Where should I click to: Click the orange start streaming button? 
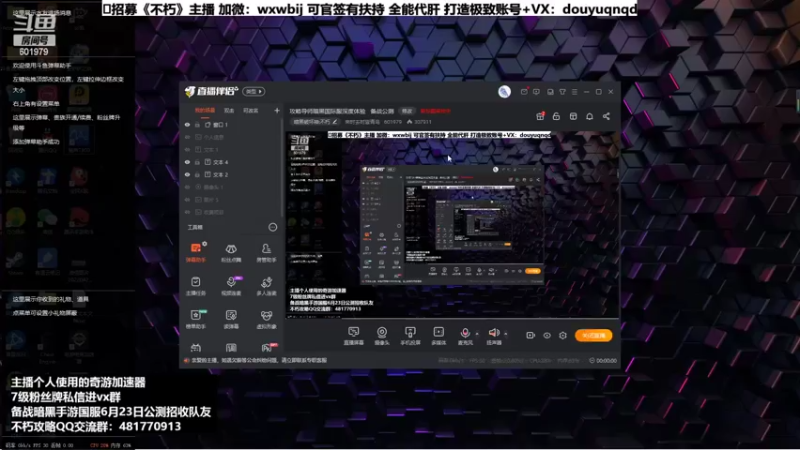[x=593, y=335]
